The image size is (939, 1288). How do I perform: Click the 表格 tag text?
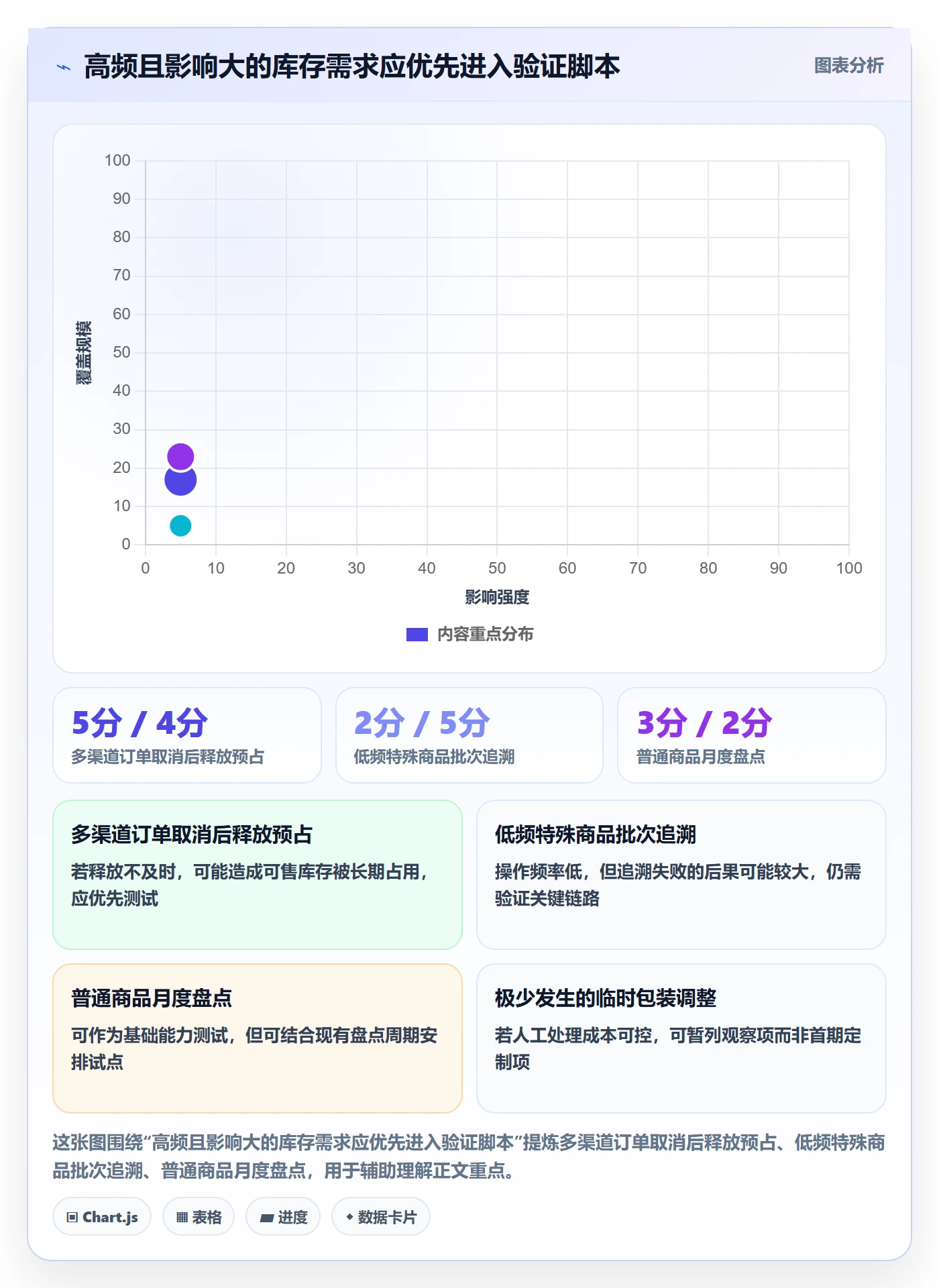(x=207, y=1217)
